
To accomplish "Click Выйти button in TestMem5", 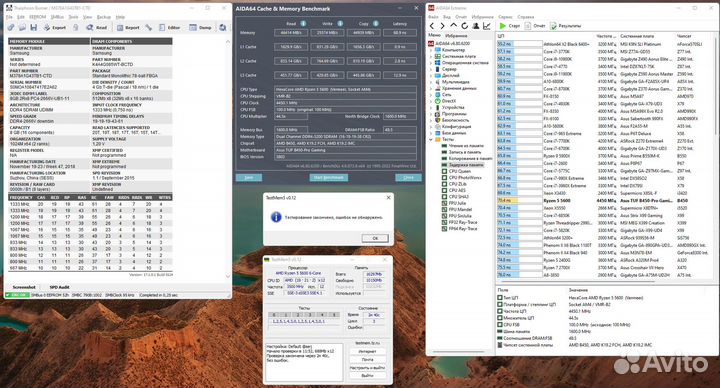I will 367,376.
